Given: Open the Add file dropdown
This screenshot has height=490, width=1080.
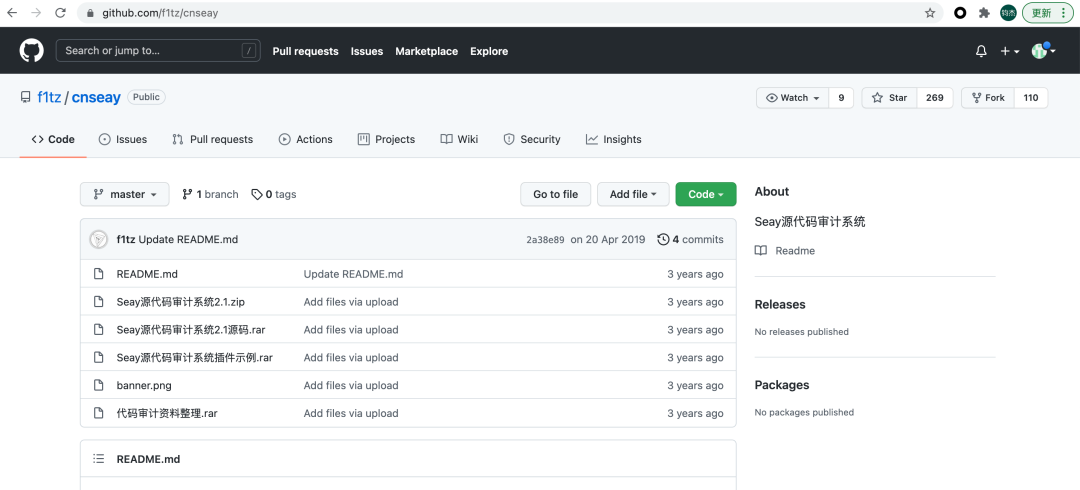Looking at the screenshot, I should 633,194.
